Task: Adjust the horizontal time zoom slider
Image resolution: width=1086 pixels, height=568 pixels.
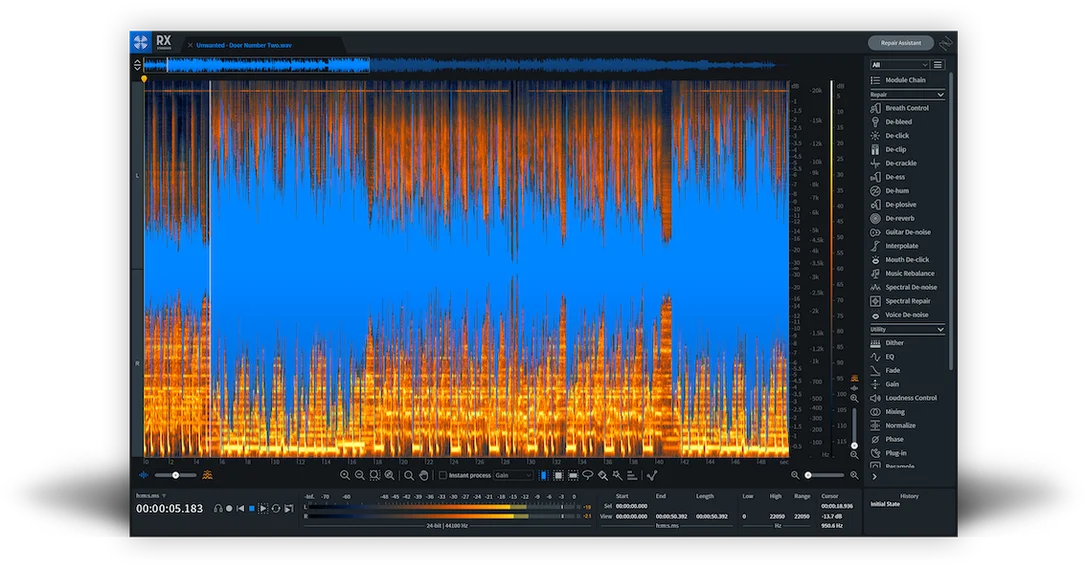Action: [x=824, y=475]
